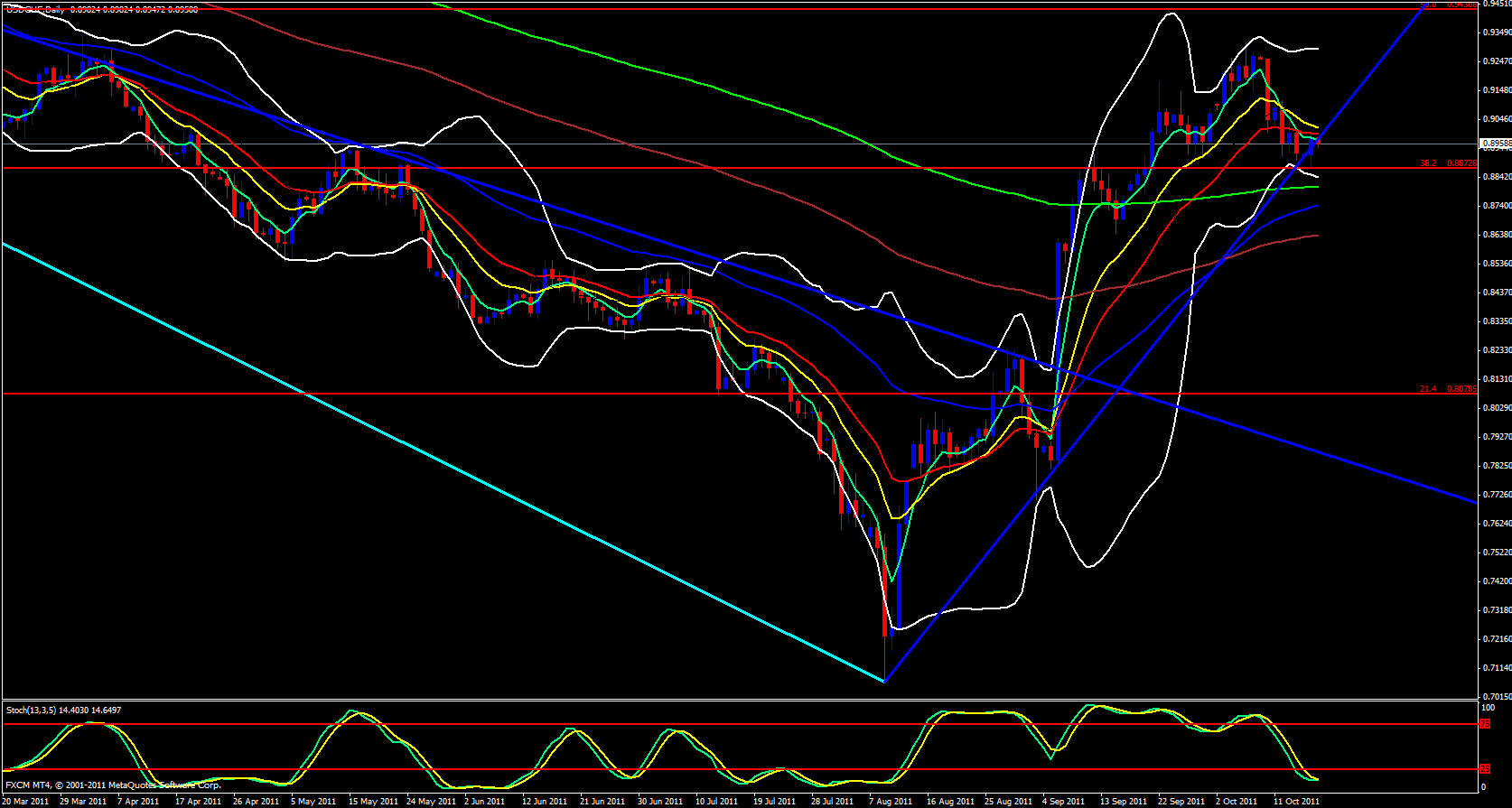The width and height of the screenshot is (1512, 808).
Task: Select the stochastic 25 level marker
Action: (x=1485, y=769)
